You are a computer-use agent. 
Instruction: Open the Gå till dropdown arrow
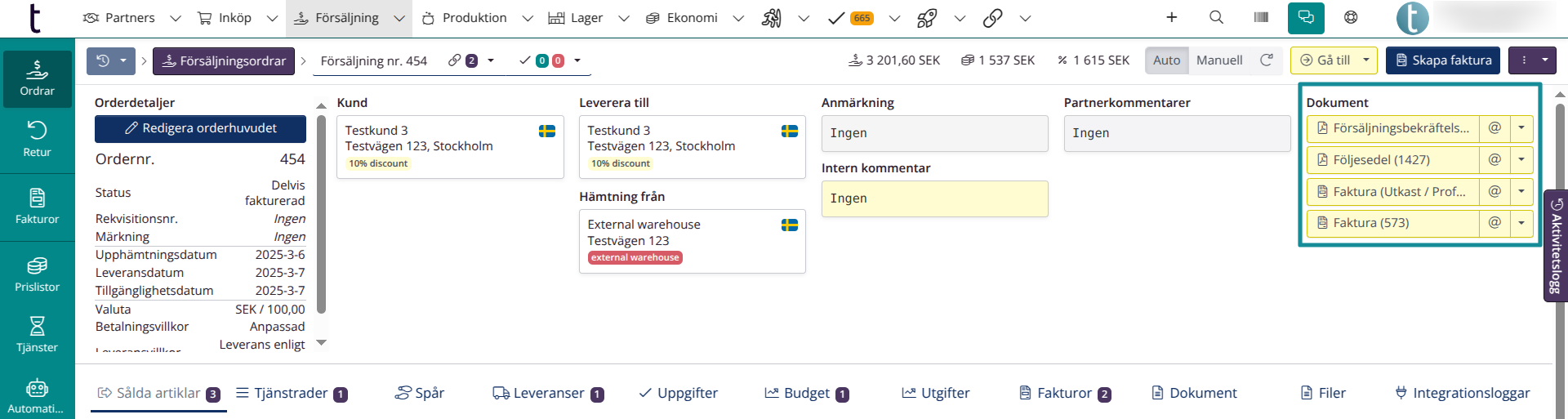1365,60
